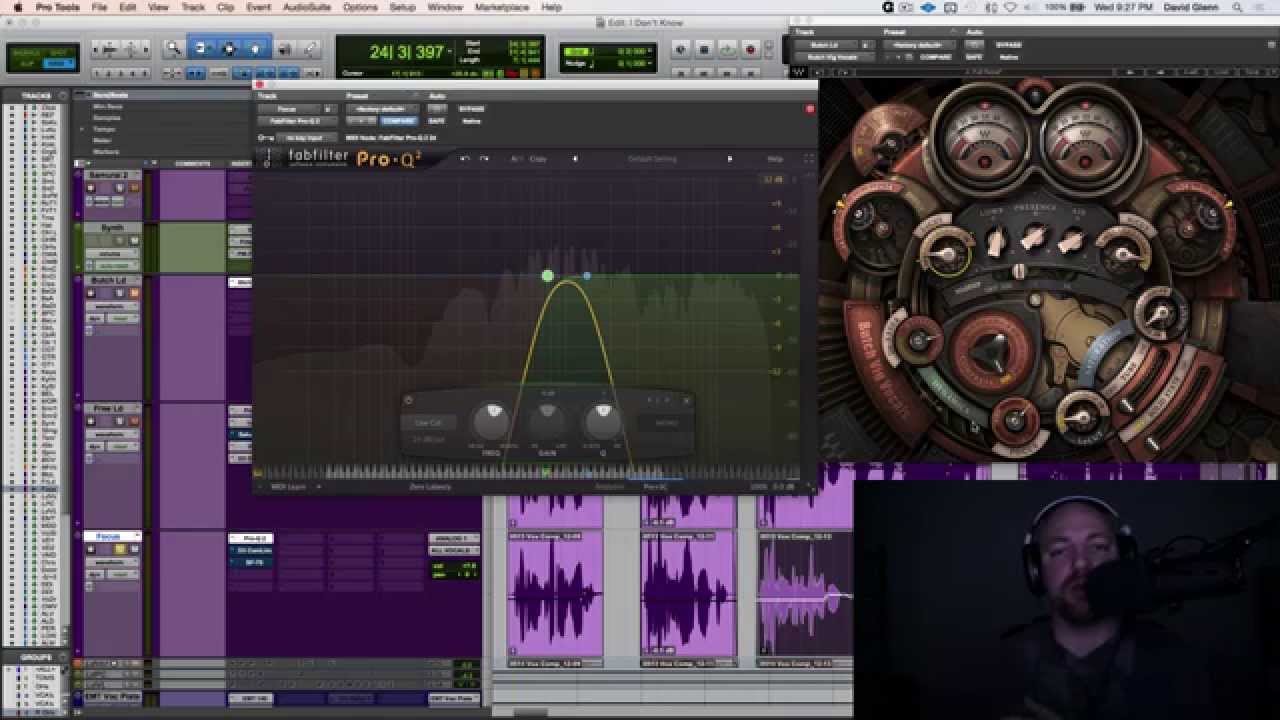Select the Pencil tool
This screenshot has width=1280, height=720.
pos(310,48)
